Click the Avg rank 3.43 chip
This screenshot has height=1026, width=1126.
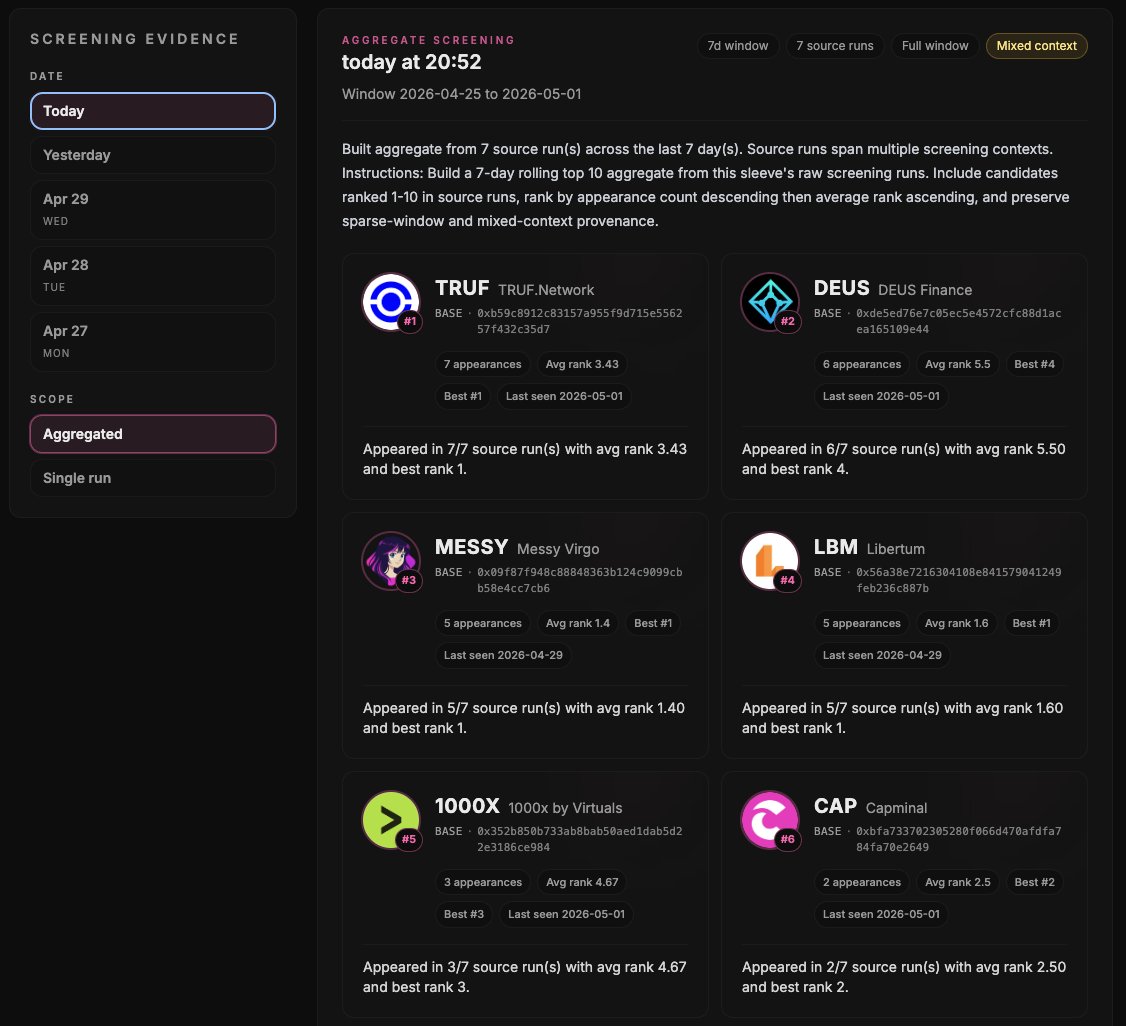pyautogui.click(x=582, y=365)
